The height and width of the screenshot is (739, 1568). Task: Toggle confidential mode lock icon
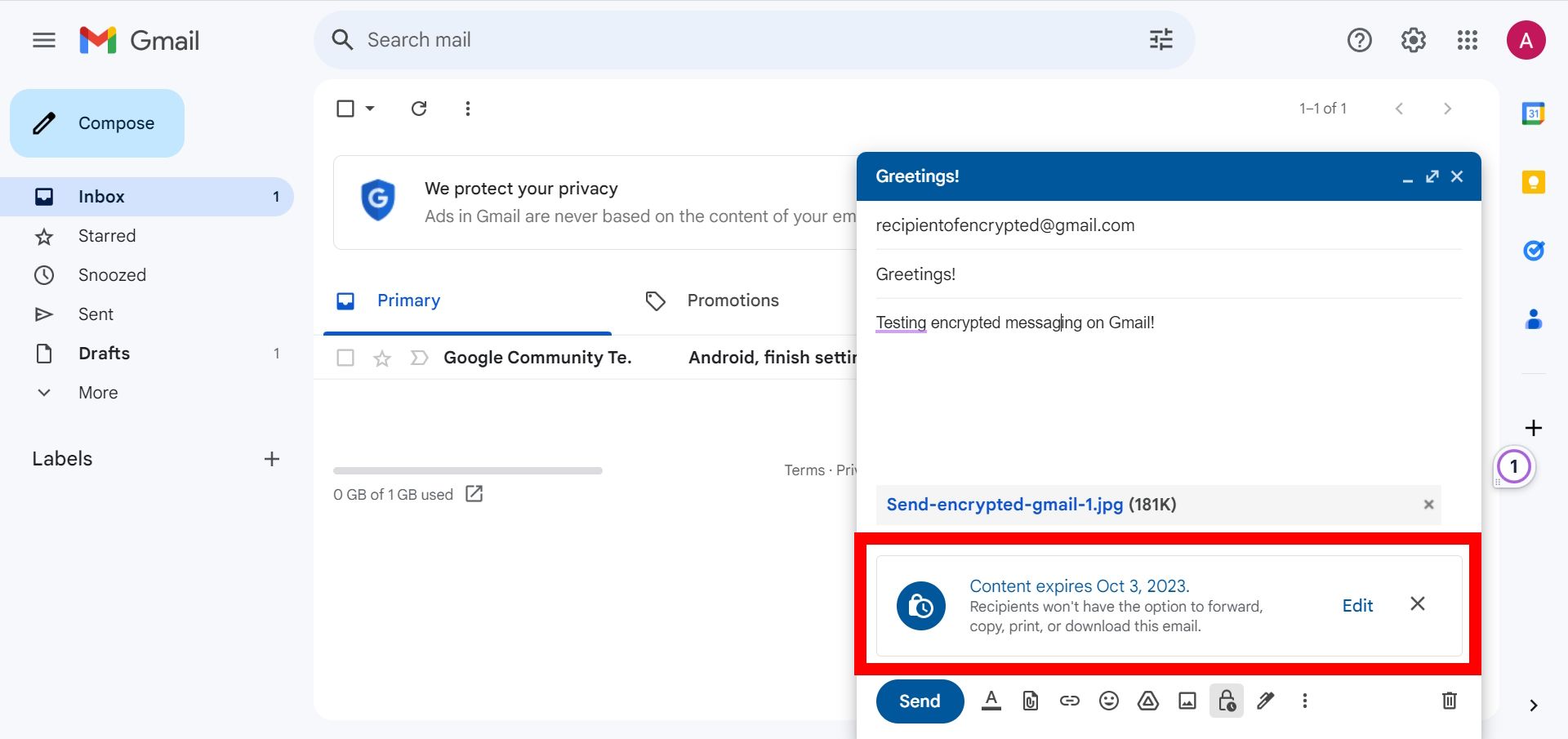[1226, 701]
